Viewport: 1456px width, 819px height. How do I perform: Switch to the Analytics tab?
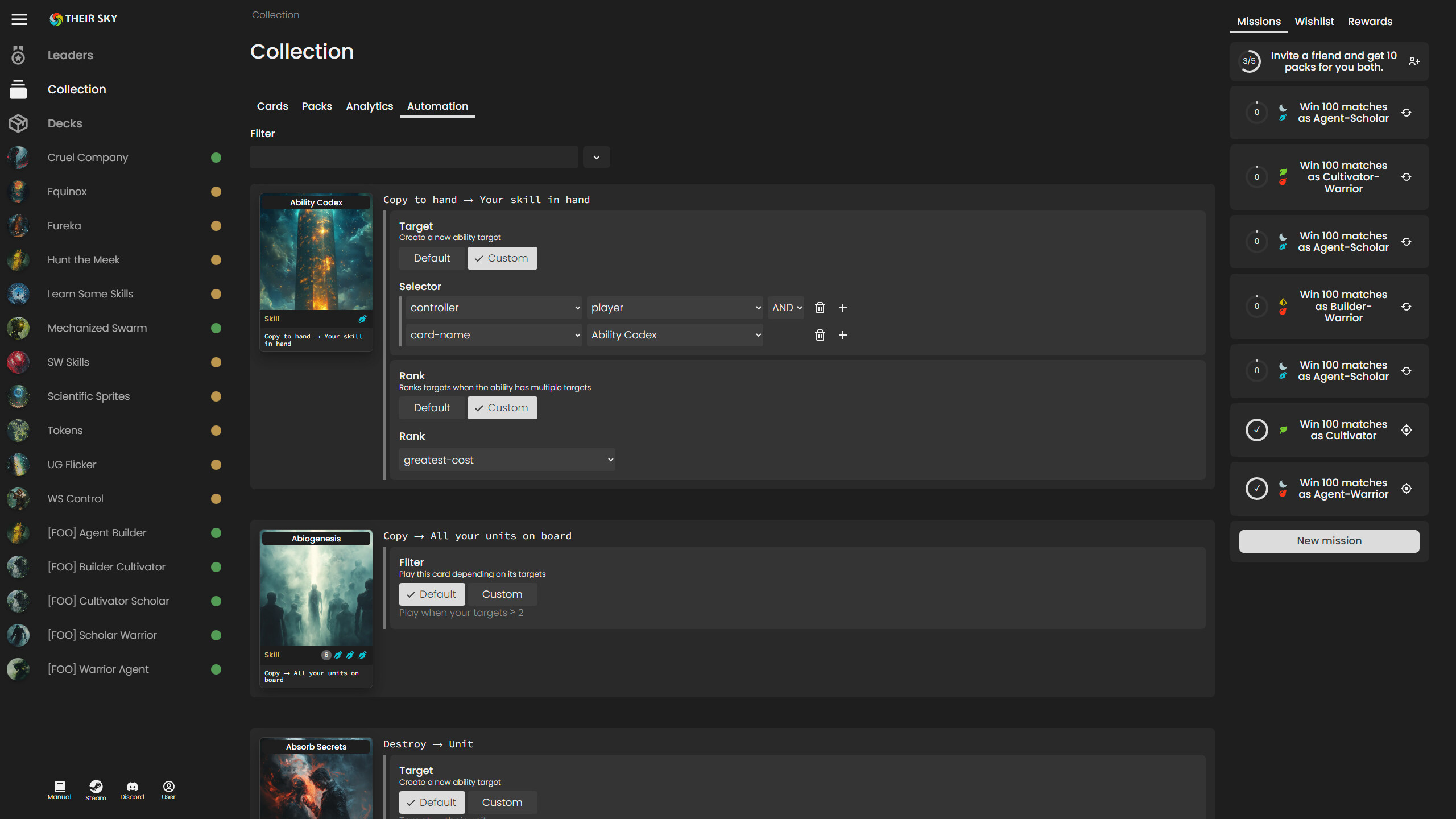click(x=369, y=106)
